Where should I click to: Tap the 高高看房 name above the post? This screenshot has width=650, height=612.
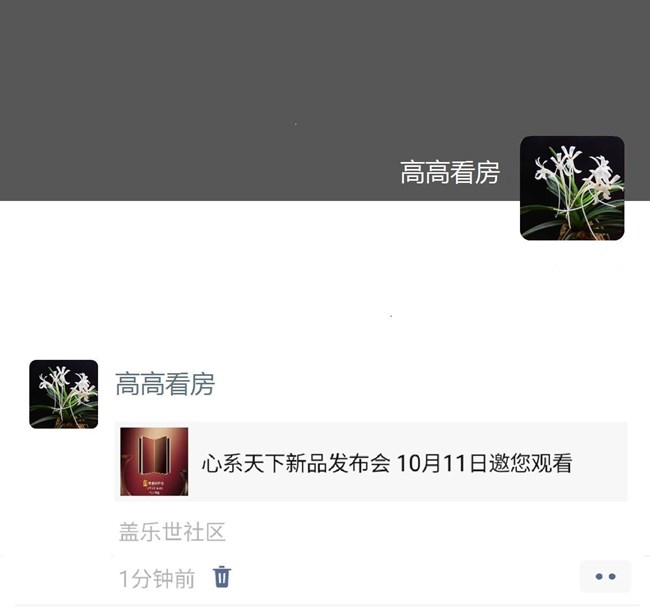point(165,384)
